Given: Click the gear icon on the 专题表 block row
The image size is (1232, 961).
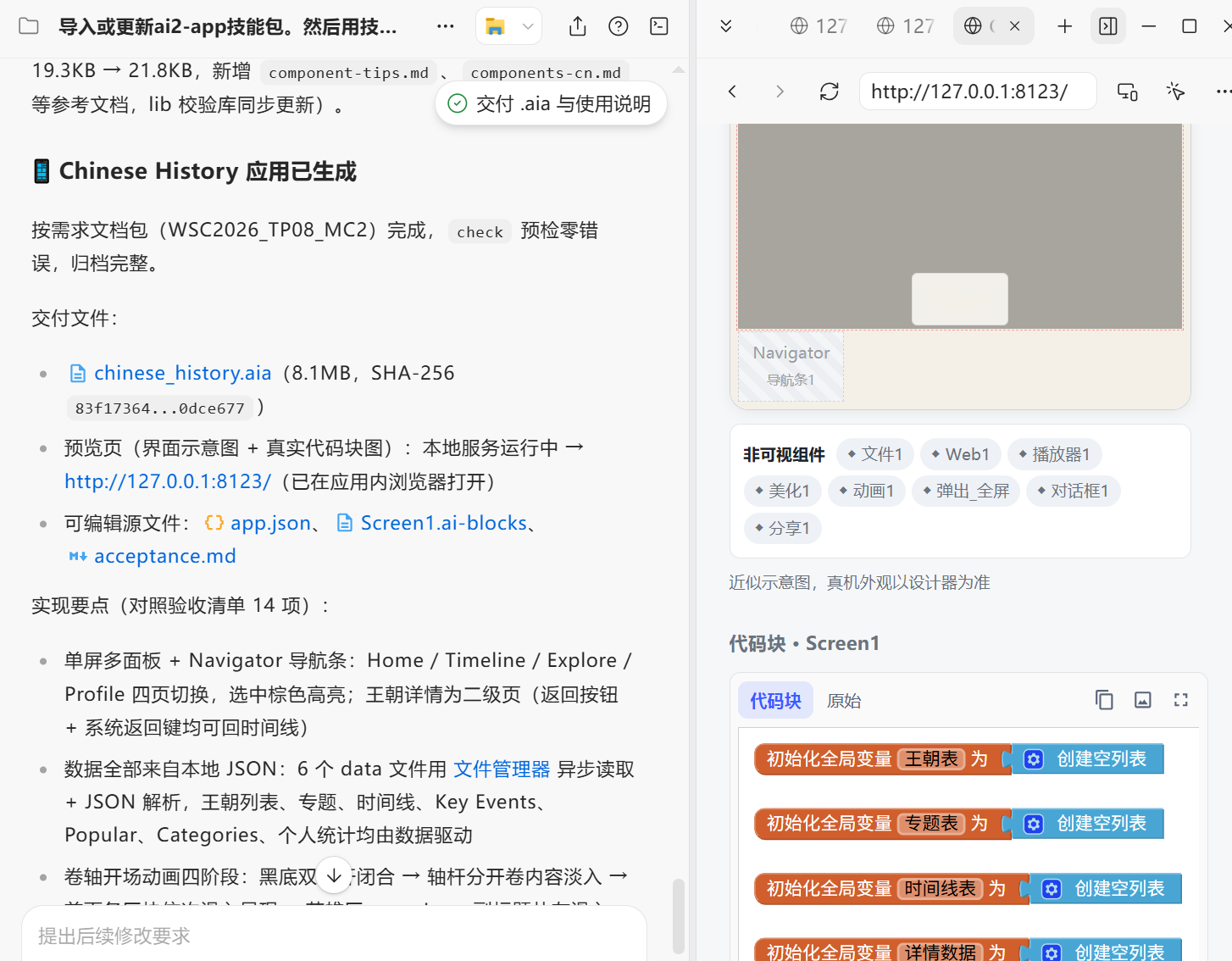Looking at the screenshot, I should (x=1034, y=824).
